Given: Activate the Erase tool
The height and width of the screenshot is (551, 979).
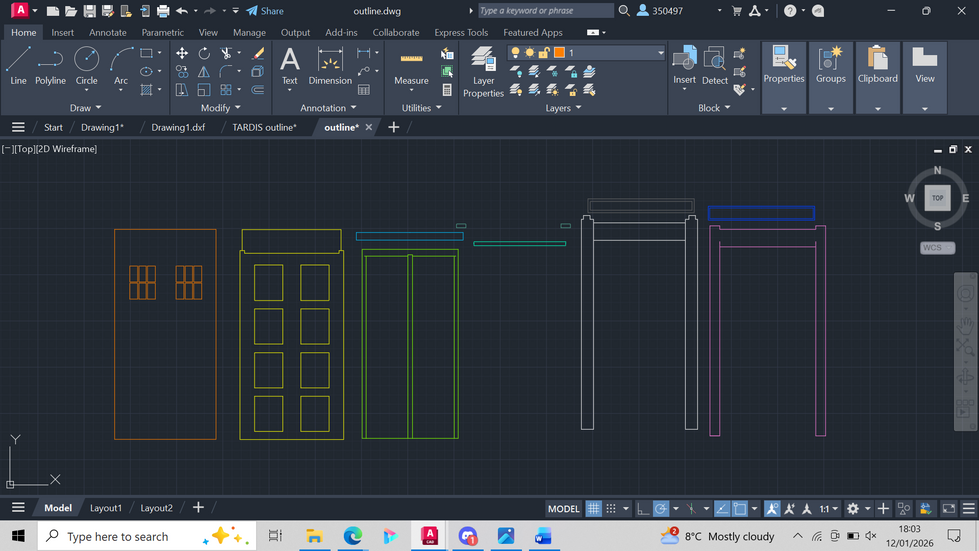Looking at the screenshot, I should coord(257,54).
